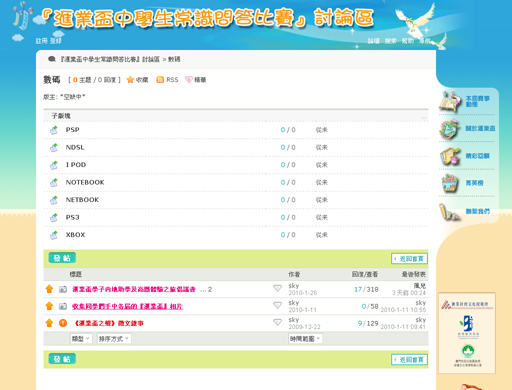The height and width of the screenshot is (390, 512).
Task: Click the XBOX sub-forum icon
Action: click(54, 235)
